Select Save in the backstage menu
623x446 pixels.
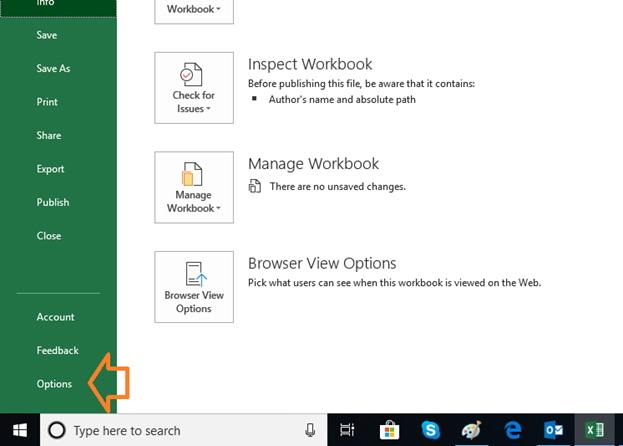click(47, 35)
